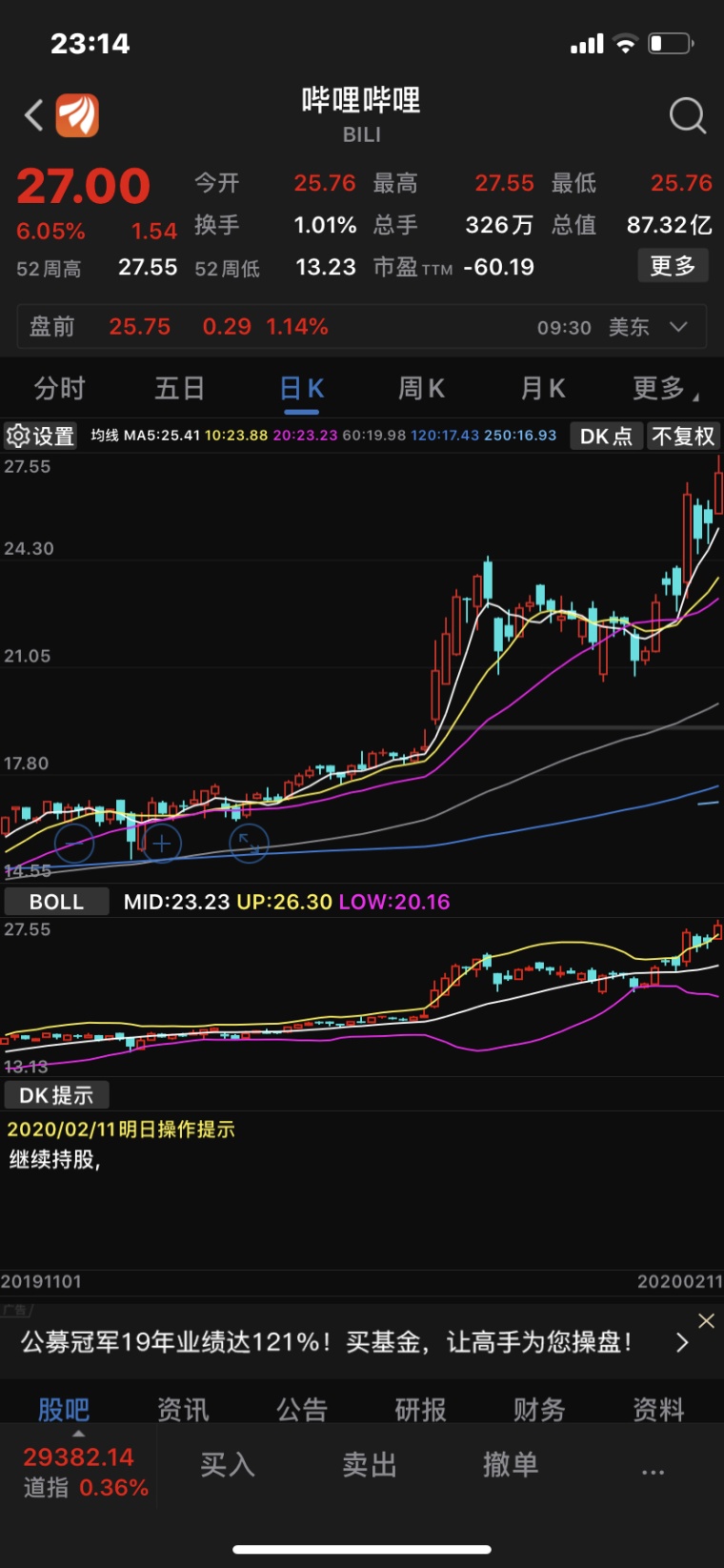Tap the yellow MA10 value 10:23.88

236,436
